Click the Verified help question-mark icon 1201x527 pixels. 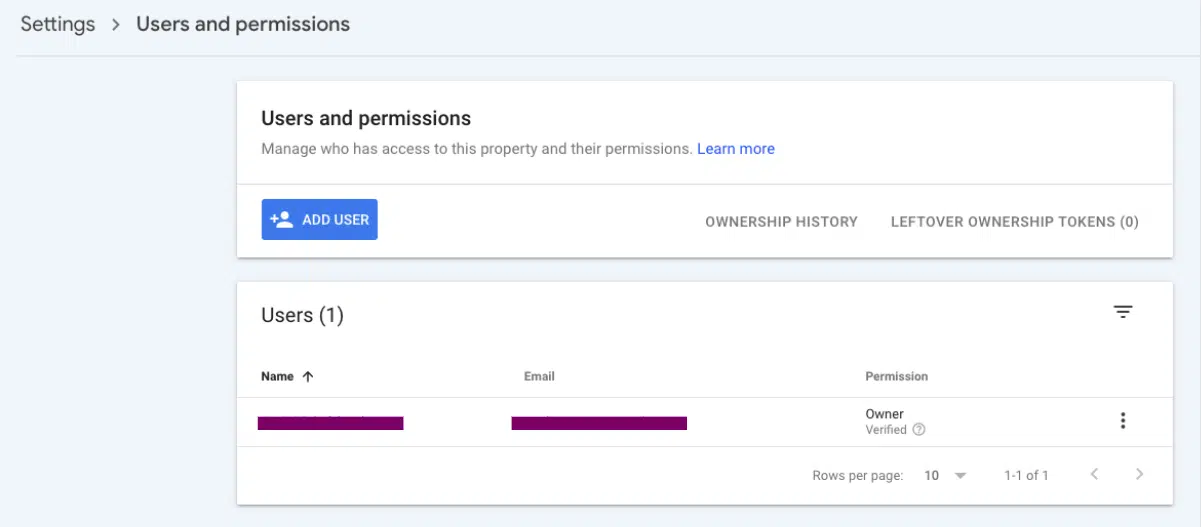pos(919,430)
